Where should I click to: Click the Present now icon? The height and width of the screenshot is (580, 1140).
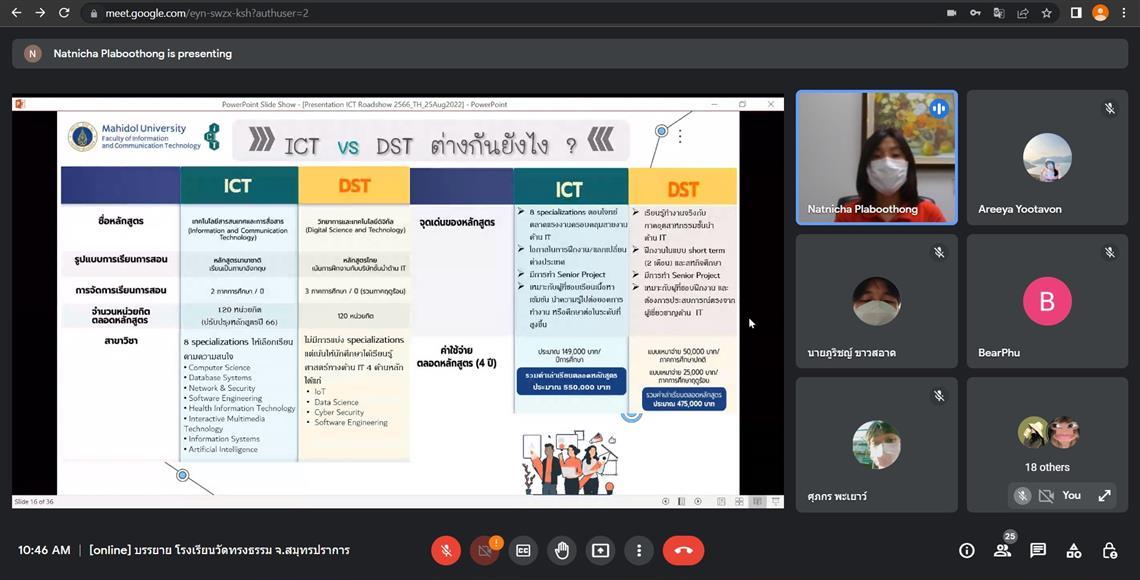600,550
